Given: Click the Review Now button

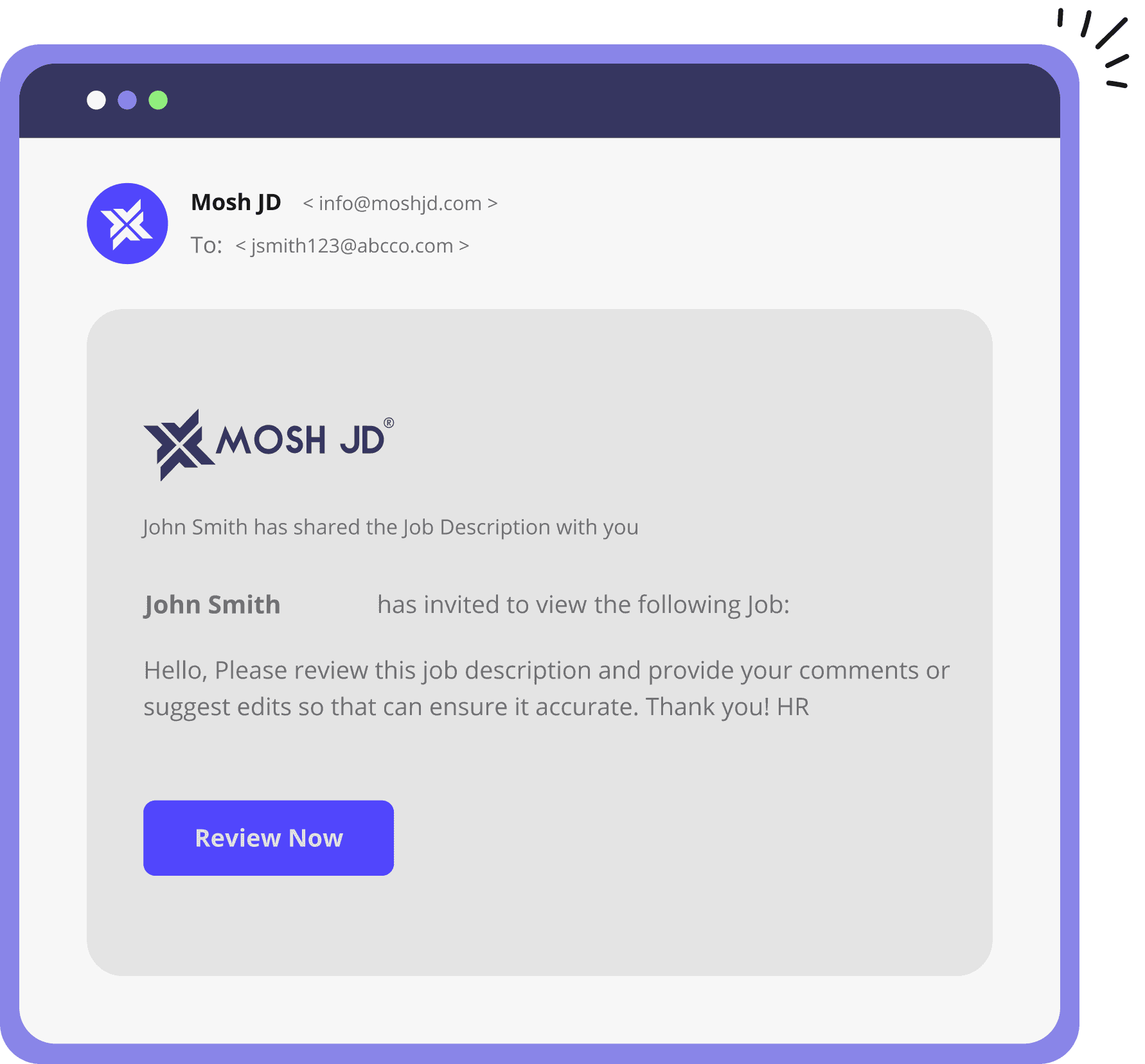Looking at the screenshot, I should tap(269, 838).
